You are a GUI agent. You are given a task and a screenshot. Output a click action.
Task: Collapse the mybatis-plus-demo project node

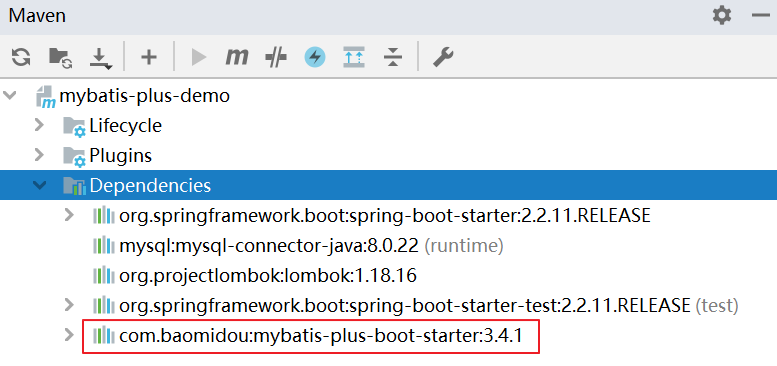9,95
